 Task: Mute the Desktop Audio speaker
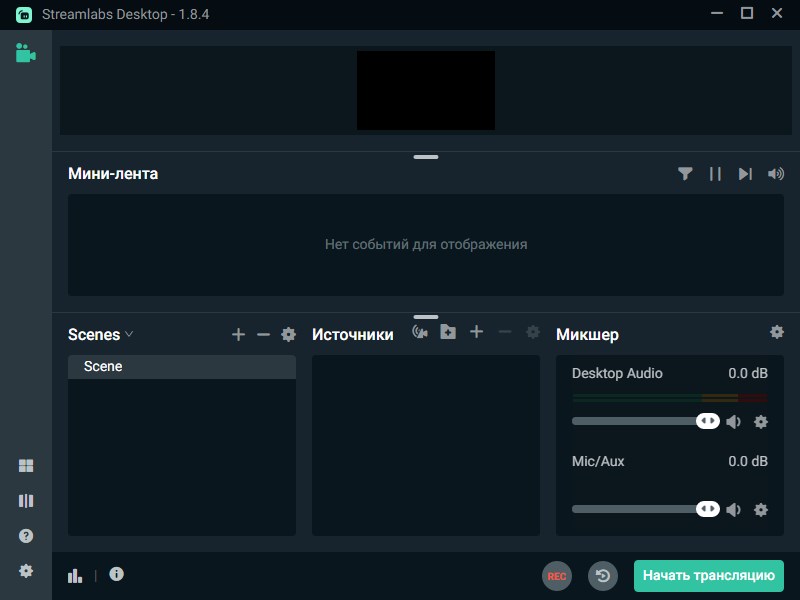point(733,421)
